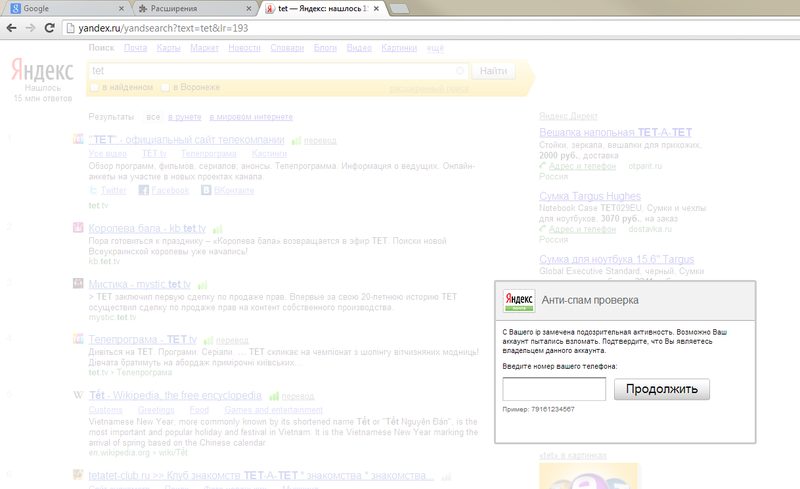Click the Yandex Mail logo in anti-spam popup
This screenshot has width=800, height=489.
pyautogui.click(x=519, y=301)
